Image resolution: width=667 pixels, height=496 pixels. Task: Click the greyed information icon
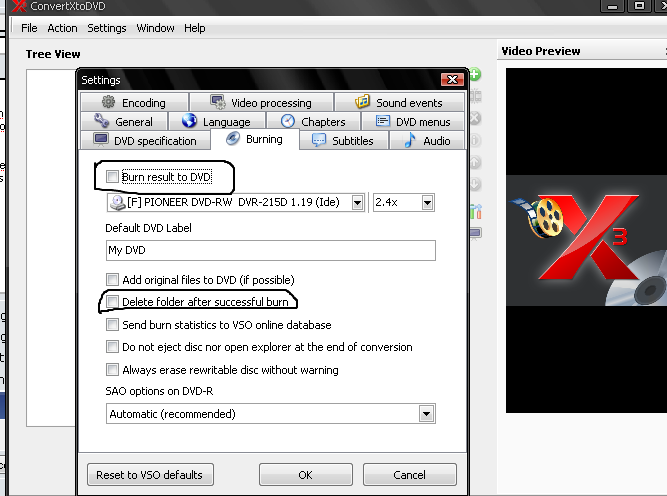[475, 140]
